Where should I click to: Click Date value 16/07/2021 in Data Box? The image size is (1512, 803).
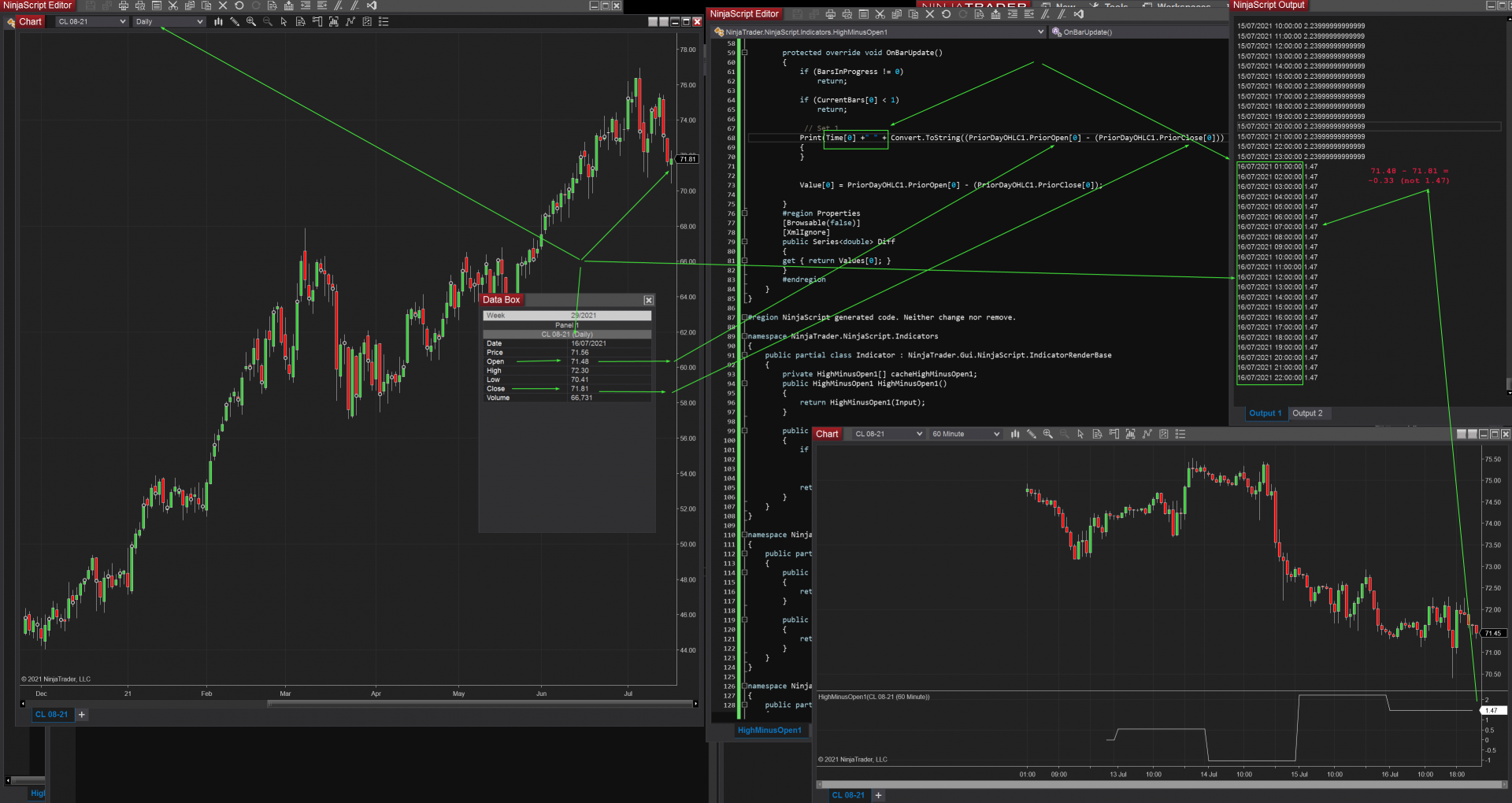coord(588,343)
